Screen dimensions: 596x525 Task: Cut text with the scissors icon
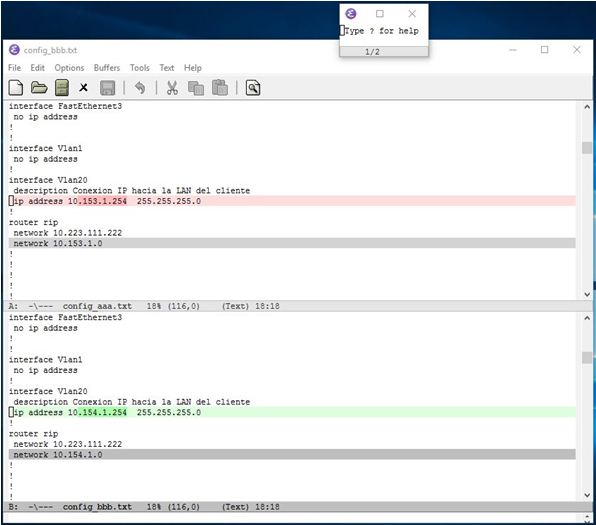(x=172, y=88)
